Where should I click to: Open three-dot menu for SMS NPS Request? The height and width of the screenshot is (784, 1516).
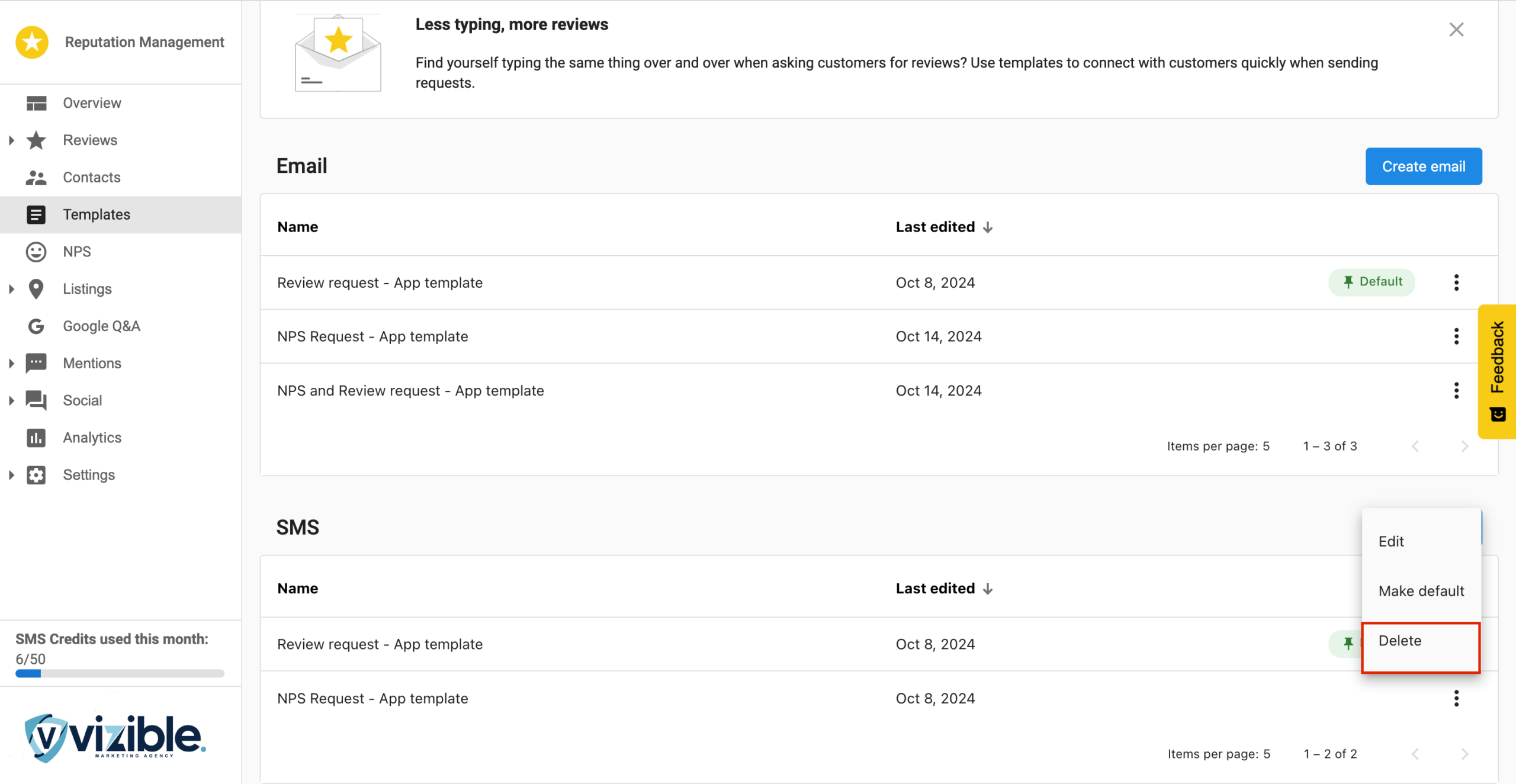click(x=1456, y=698)
